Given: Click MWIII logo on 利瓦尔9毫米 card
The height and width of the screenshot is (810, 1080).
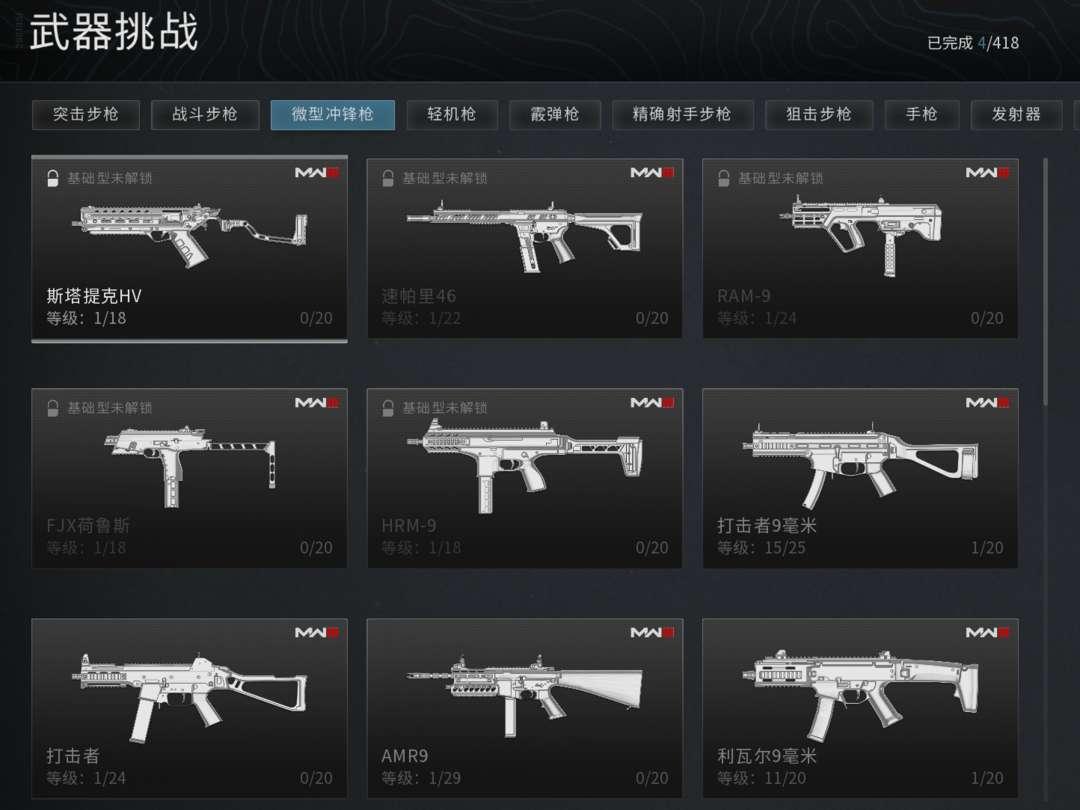Looking at the screenshot, I should (987, 632).
